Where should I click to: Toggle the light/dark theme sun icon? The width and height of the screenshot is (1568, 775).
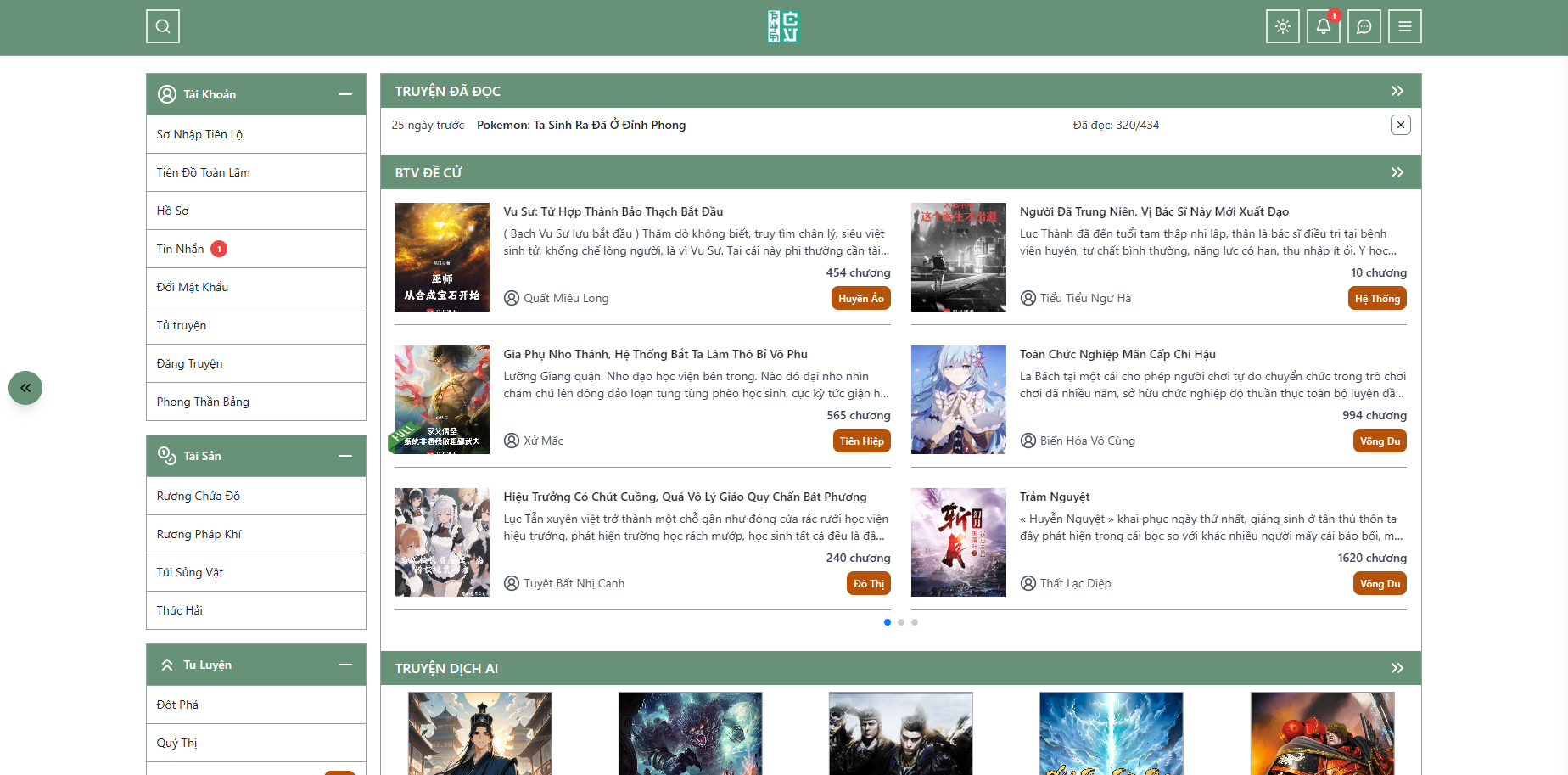(x=1282, y=26)
